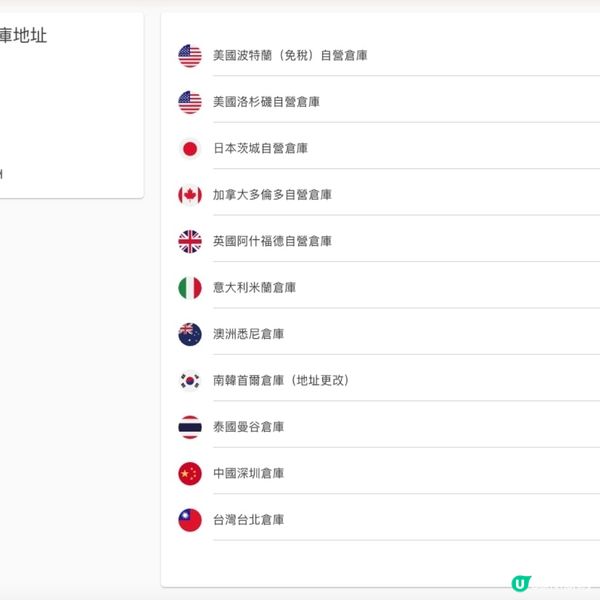Viewport: 600px width, 600px height.
Task: Click the China flag icon
Action: coord(190,474)
